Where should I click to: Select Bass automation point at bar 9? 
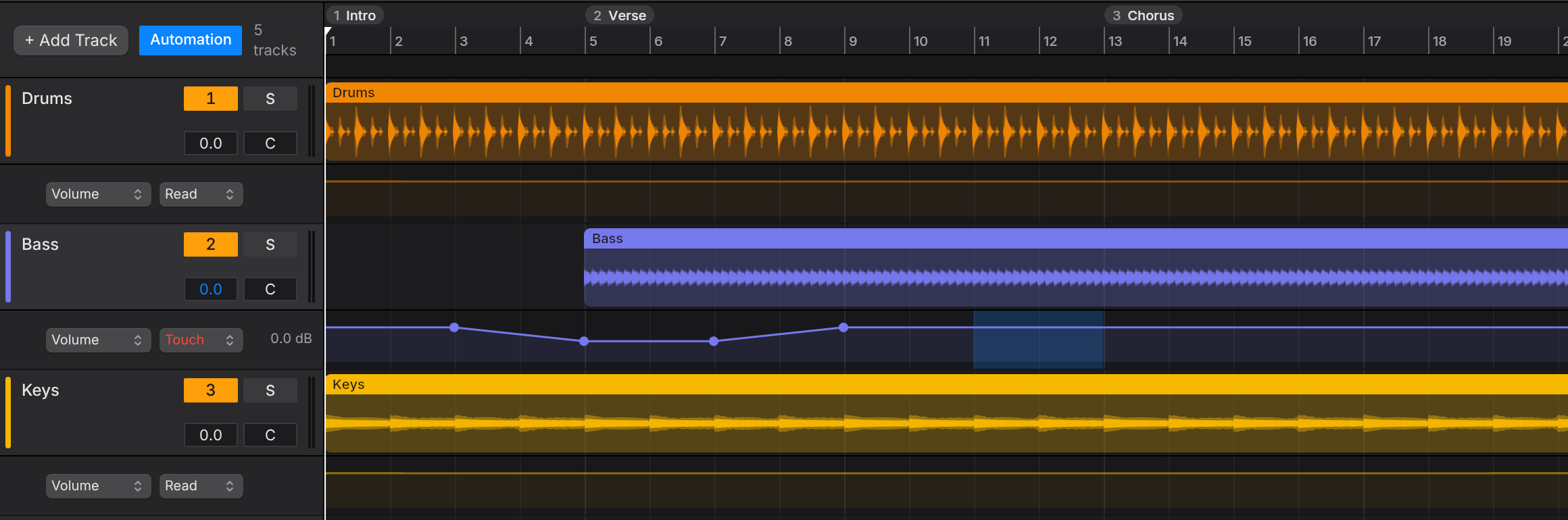[x=843, y=328]
